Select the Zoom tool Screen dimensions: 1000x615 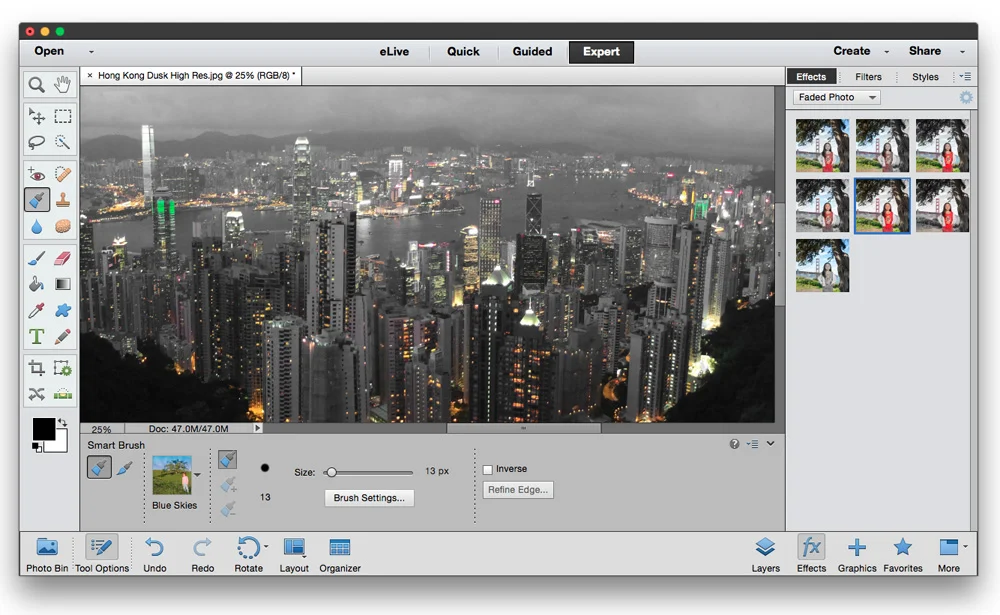36,84
